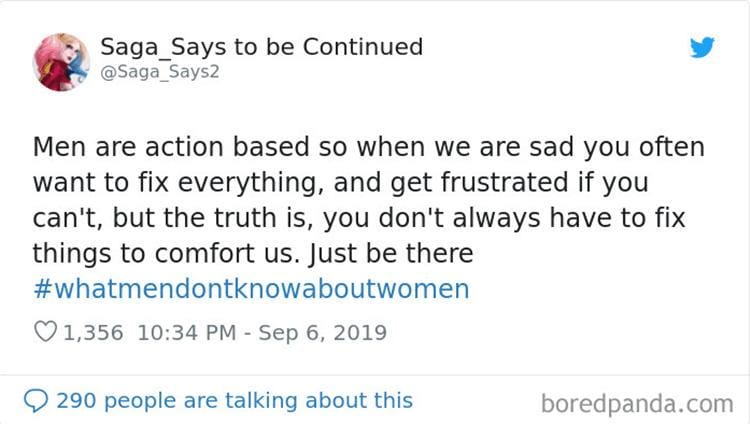Click the Twitter bird logo
Image resolution: width=750 pixels, height=424 pixels.
[x=703, y=47]
